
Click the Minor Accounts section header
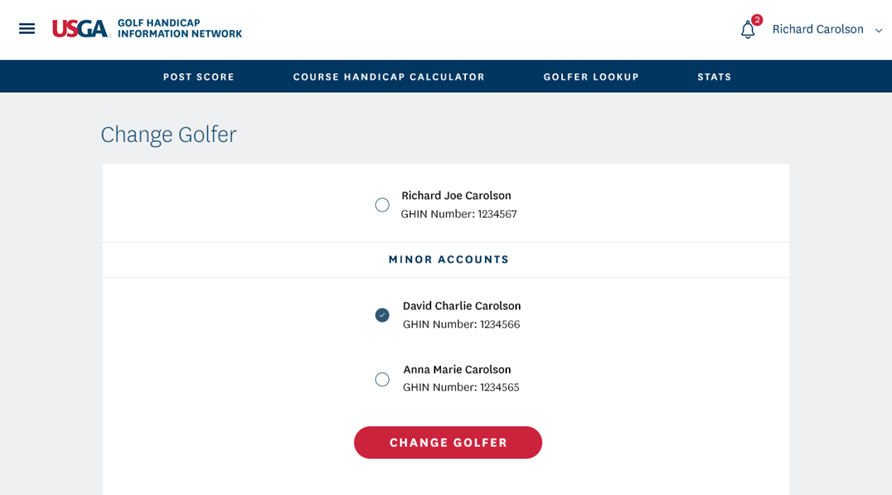448,260
